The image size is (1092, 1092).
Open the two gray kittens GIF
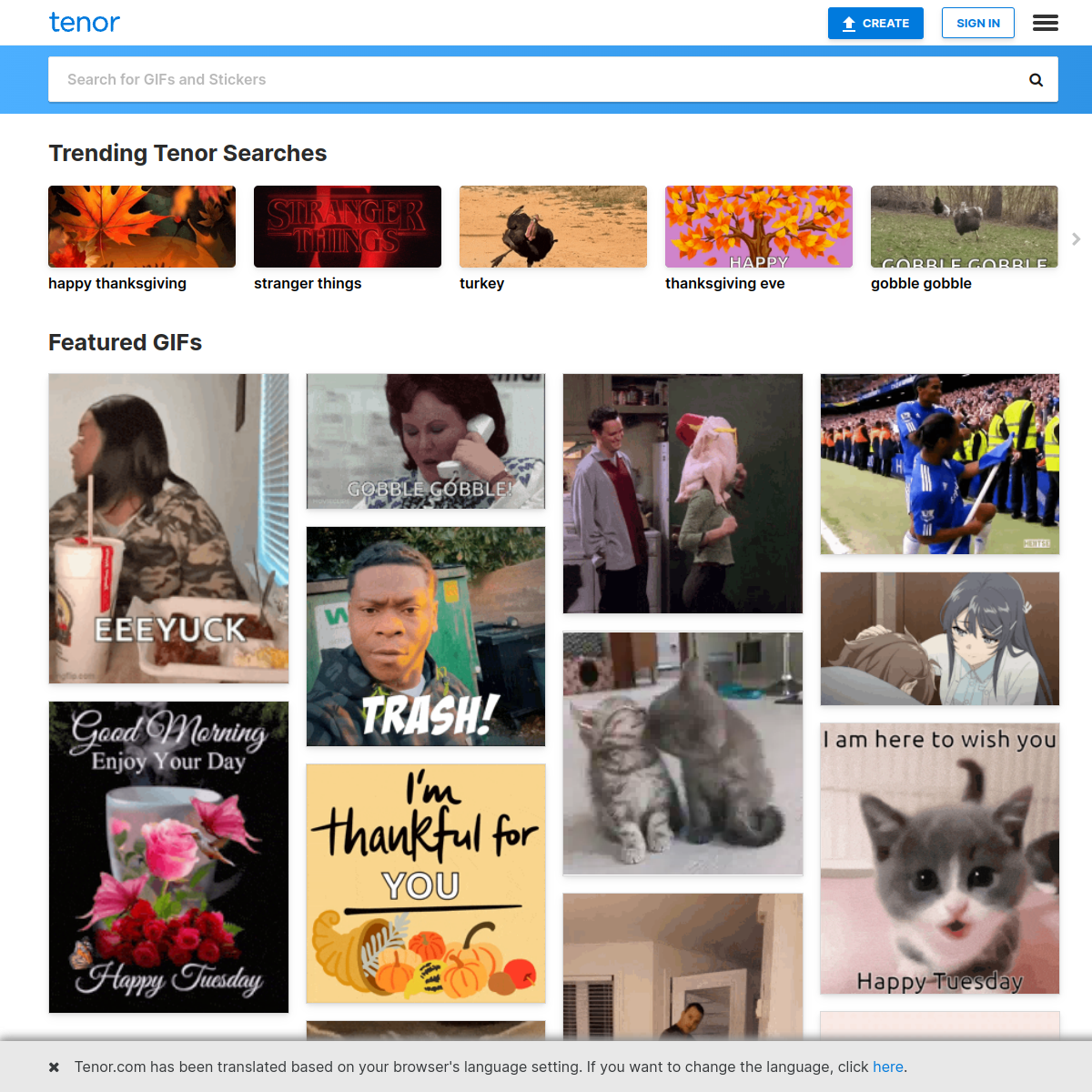[x=683, y=753]
